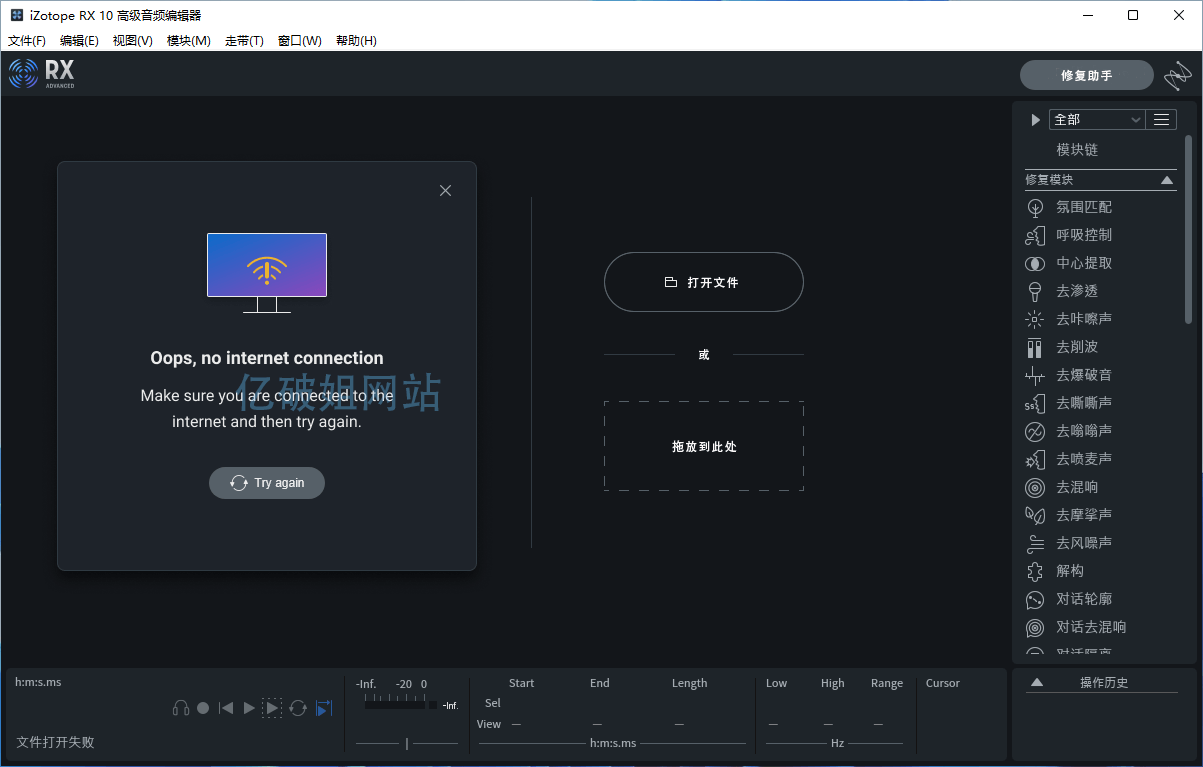Image resolution: width=1203 pixels, height=767 pixels.
Task: Select the 中心提取 (Center Extract) module
Action: [1083, 263]
